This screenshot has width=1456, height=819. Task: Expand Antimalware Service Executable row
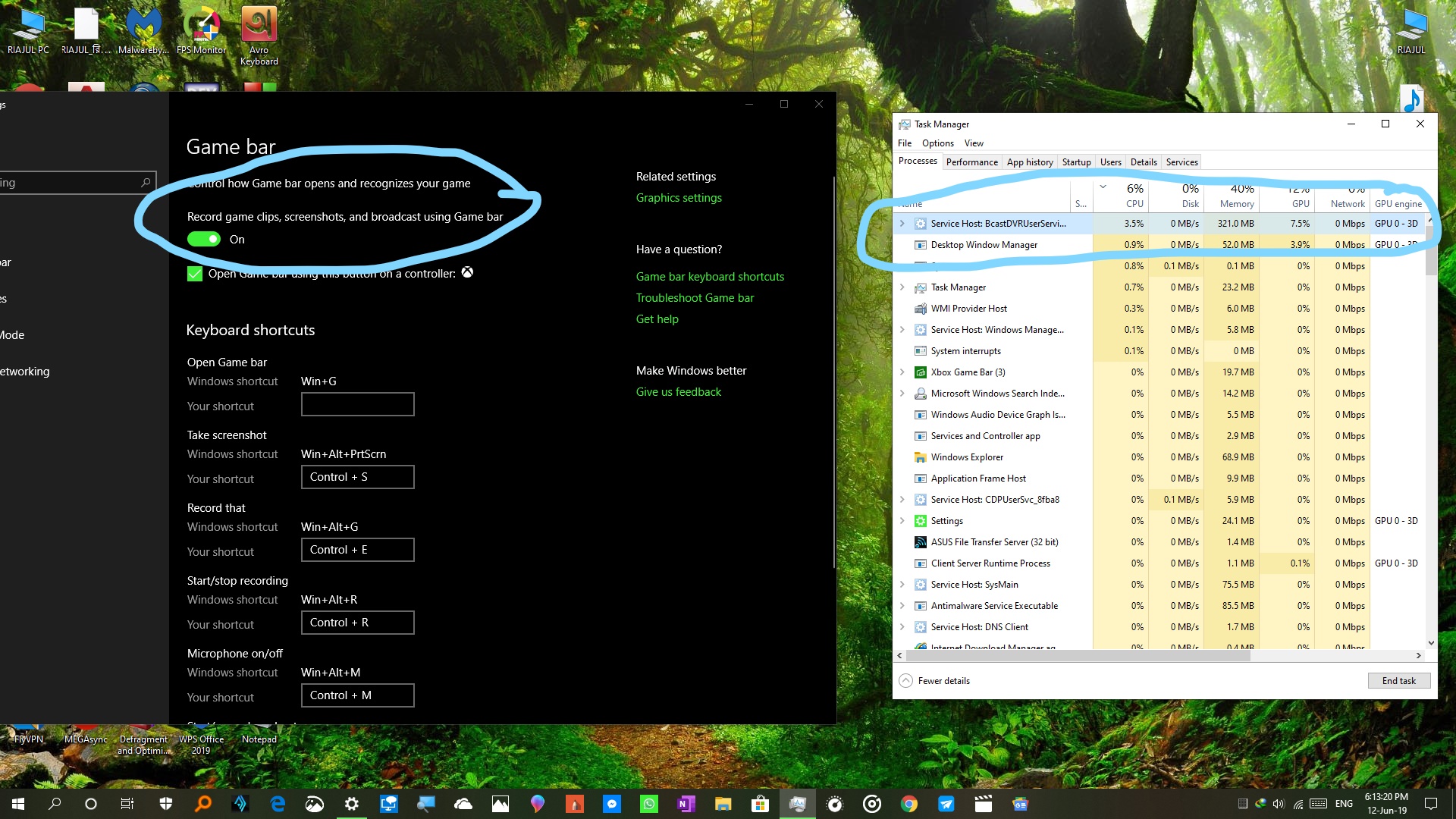(x=902, y=606)
